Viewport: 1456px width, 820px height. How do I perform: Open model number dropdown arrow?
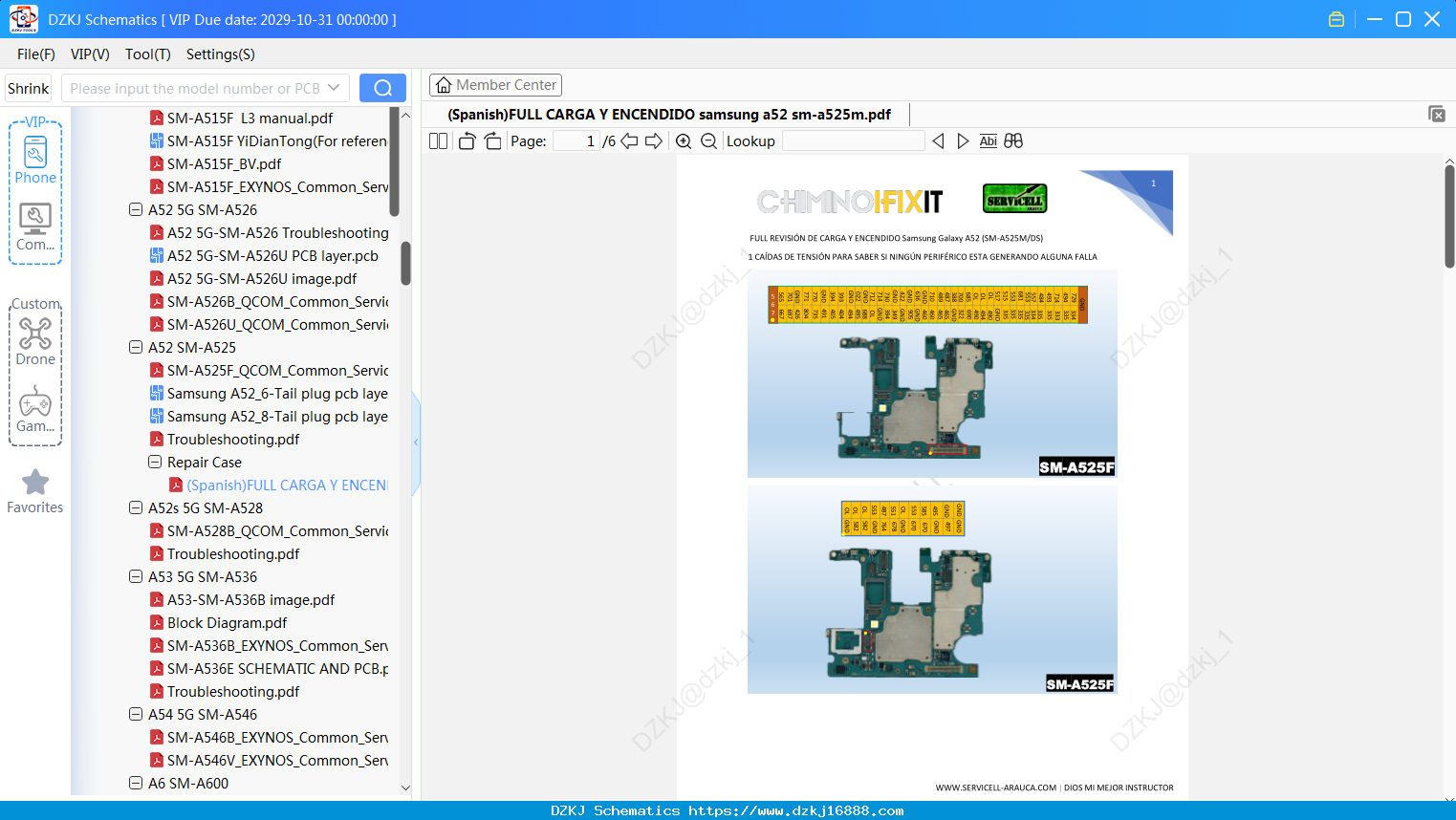coord(334,88)
